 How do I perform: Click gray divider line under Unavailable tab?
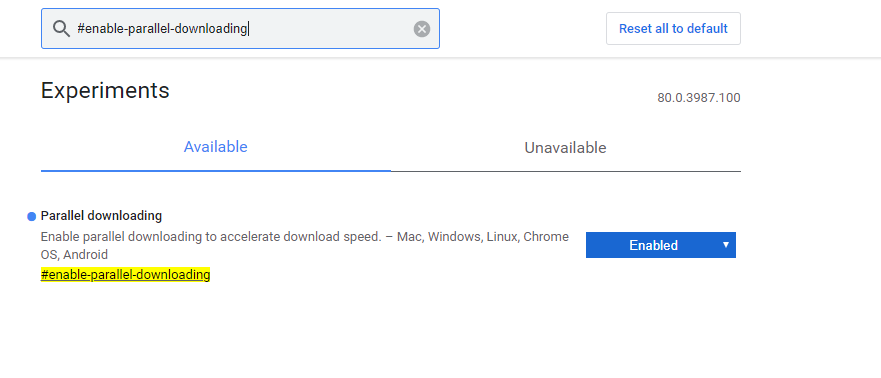pos(566,171)
